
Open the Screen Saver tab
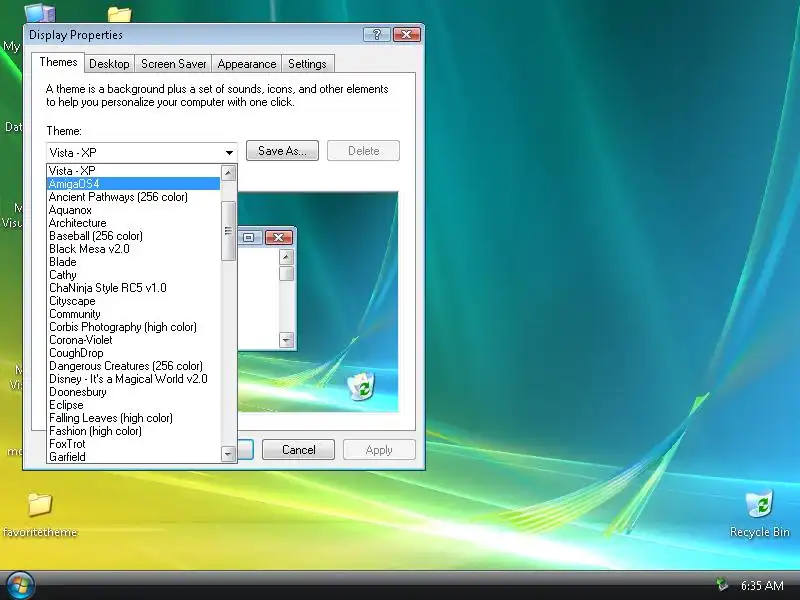(173, 64)
